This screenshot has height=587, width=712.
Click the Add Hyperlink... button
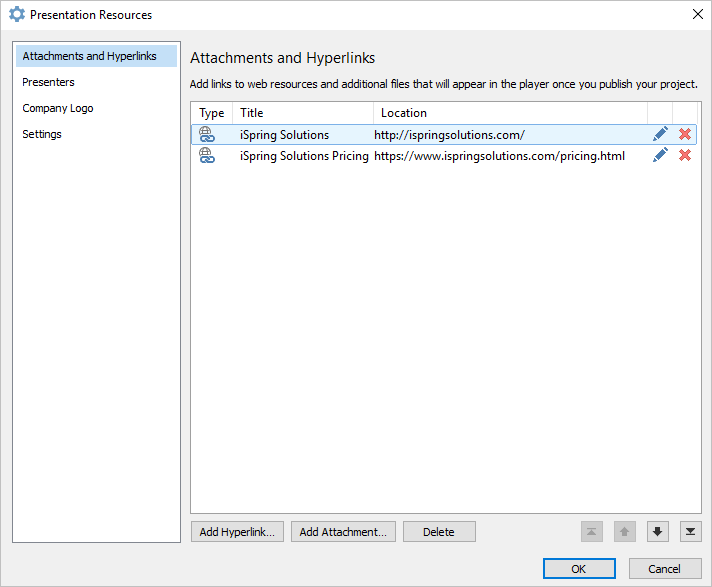237,532
